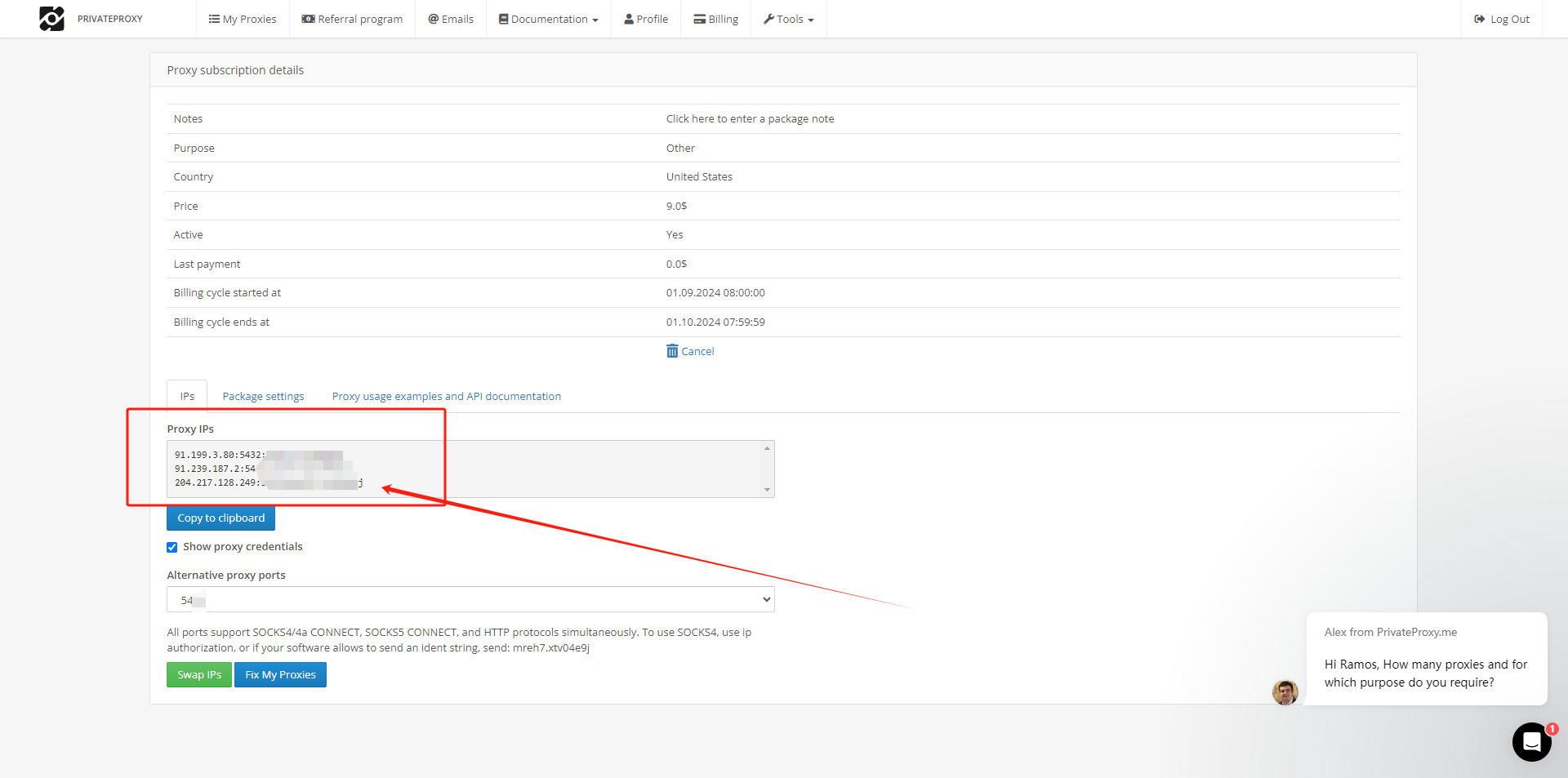Switch to the Package settings tab

(x=263, y=397)
